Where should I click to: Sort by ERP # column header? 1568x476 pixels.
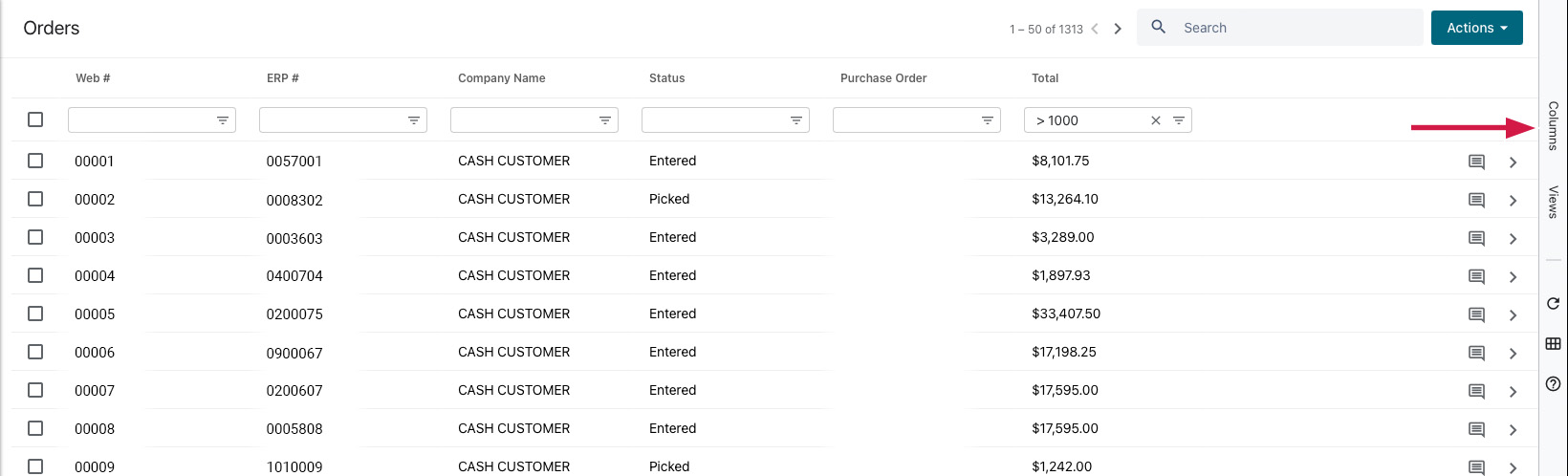(283, 78)
